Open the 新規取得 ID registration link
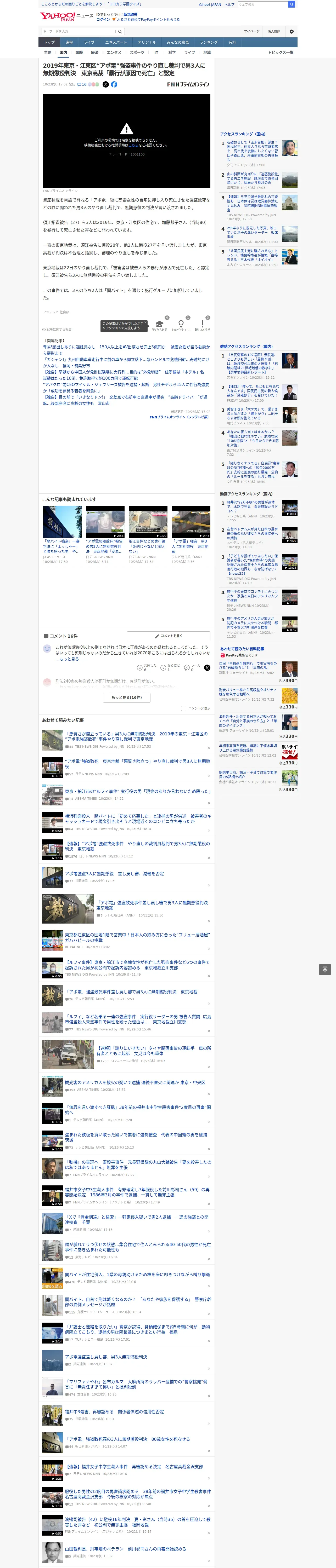Screen dimensions: 336x1568 pyautogui.click(x=131, y=15)
